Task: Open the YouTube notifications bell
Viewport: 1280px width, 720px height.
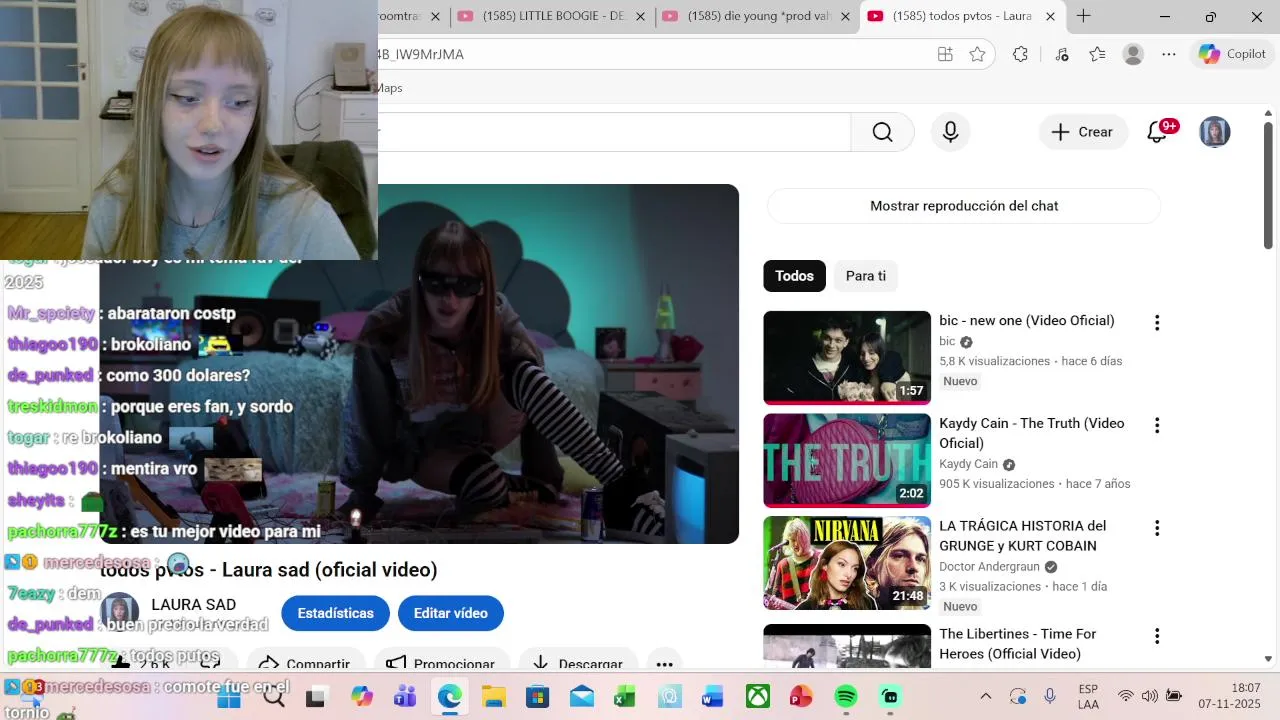Action: (x=1157, y=132)
